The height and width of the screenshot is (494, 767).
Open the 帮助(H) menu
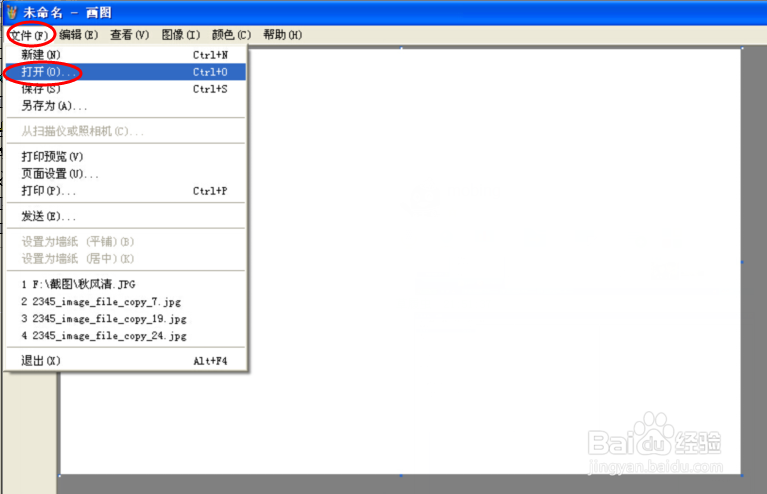click(x=282, y=35)
